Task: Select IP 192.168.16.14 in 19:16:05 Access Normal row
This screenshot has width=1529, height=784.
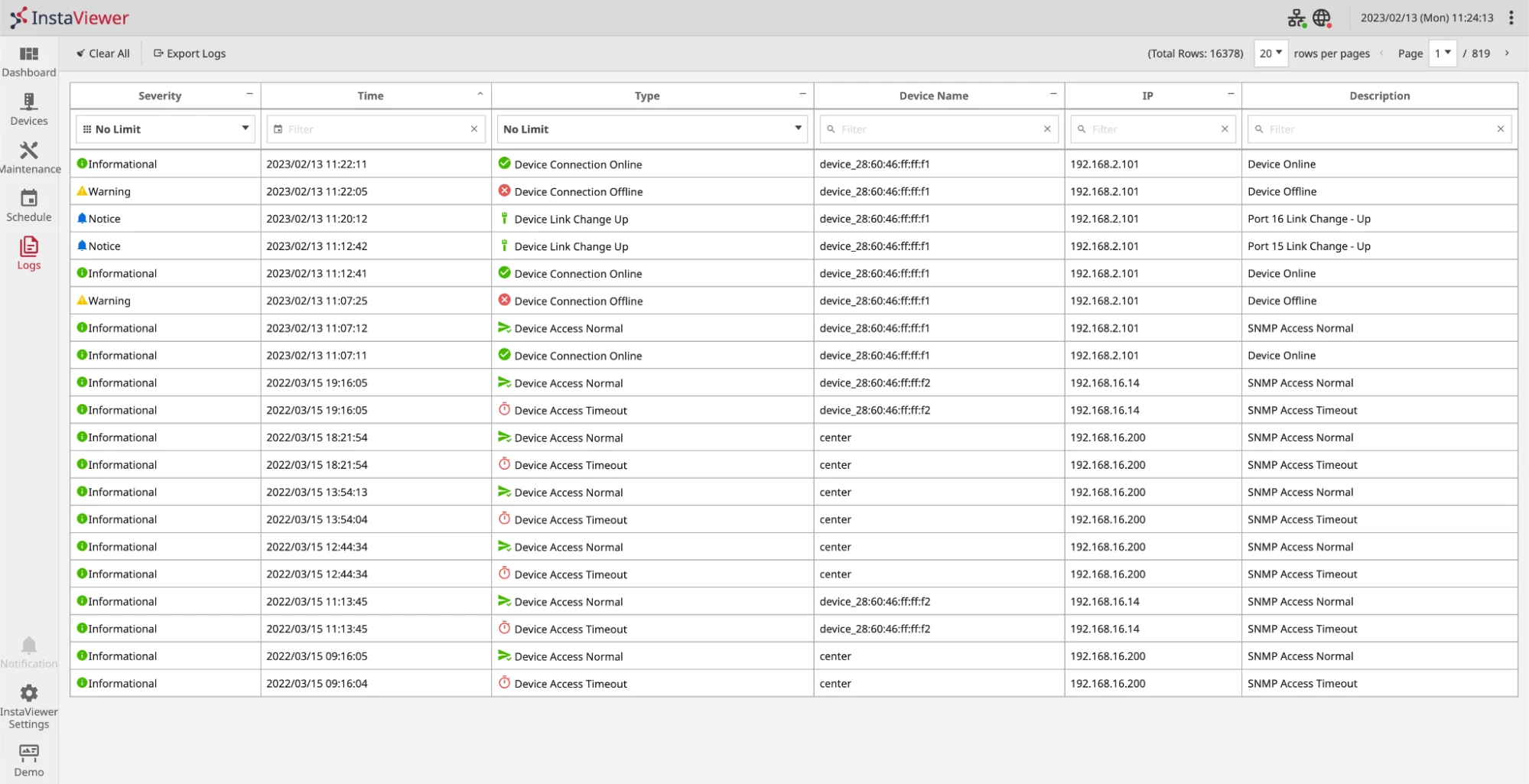Action: click(1104, 382)
